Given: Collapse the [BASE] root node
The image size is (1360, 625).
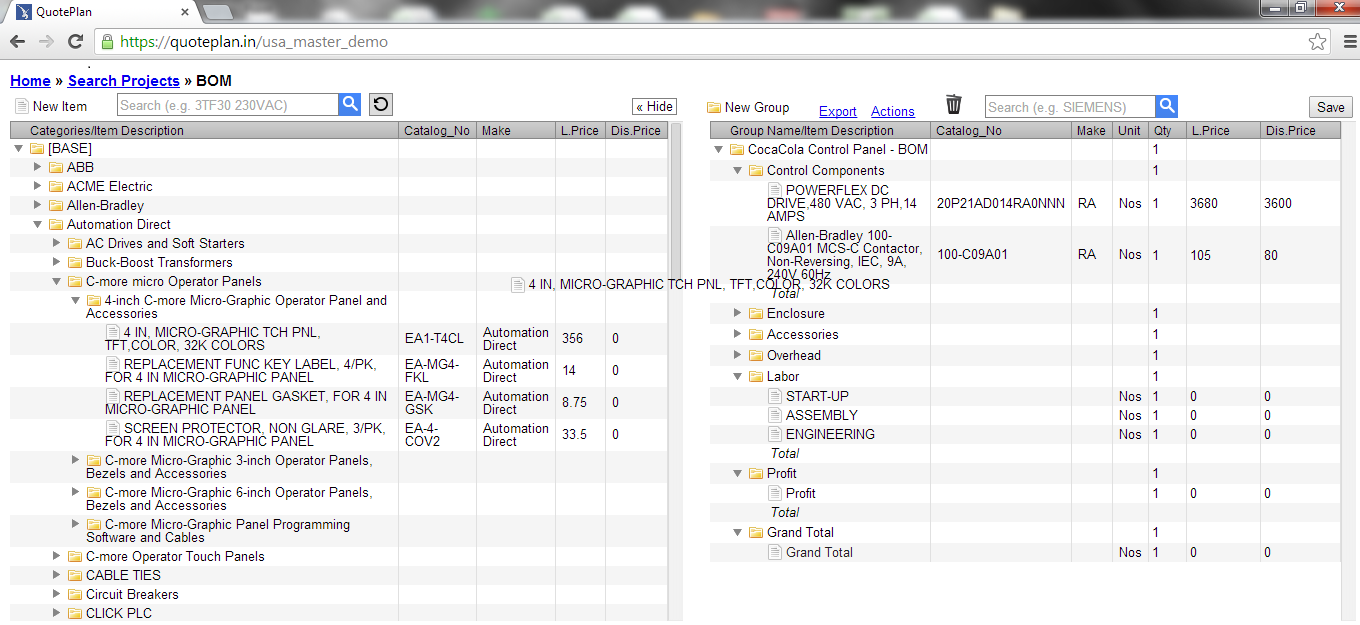Looking at the screenshot, I should pyautogui.click(x=19, y=148).
